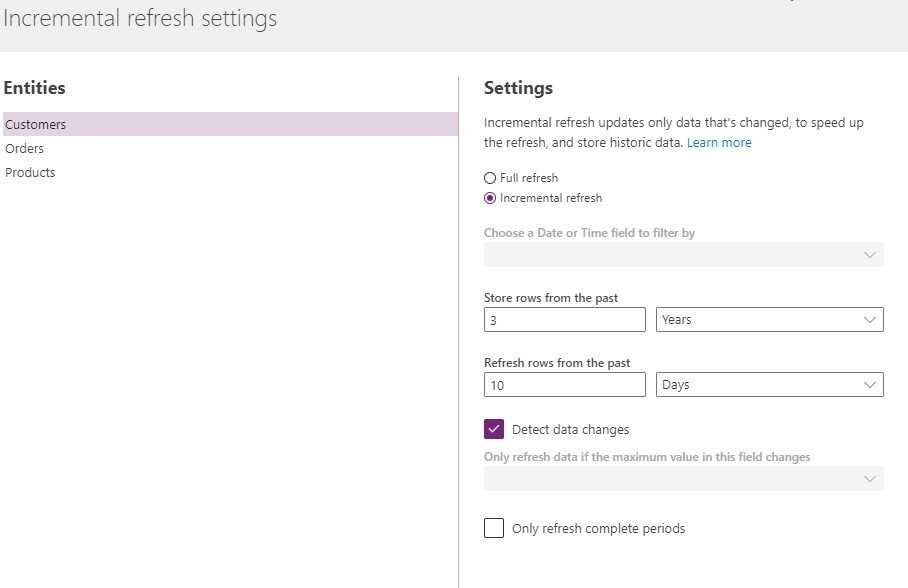Expand the Days dropdown chevron

pyautogui.click(x=870, y=384)
